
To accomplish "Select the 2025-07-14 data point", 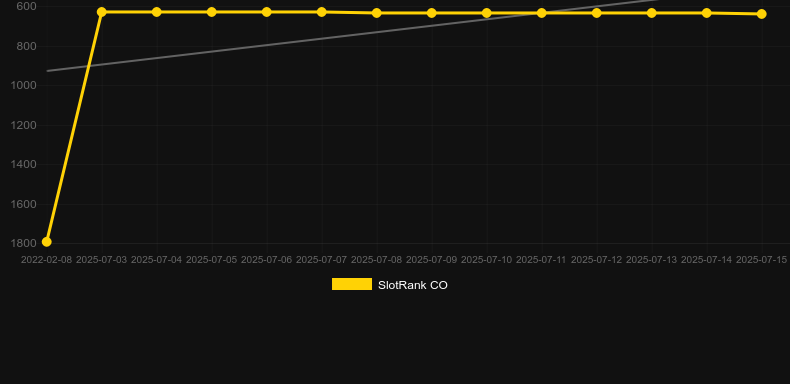I will 706,13.
